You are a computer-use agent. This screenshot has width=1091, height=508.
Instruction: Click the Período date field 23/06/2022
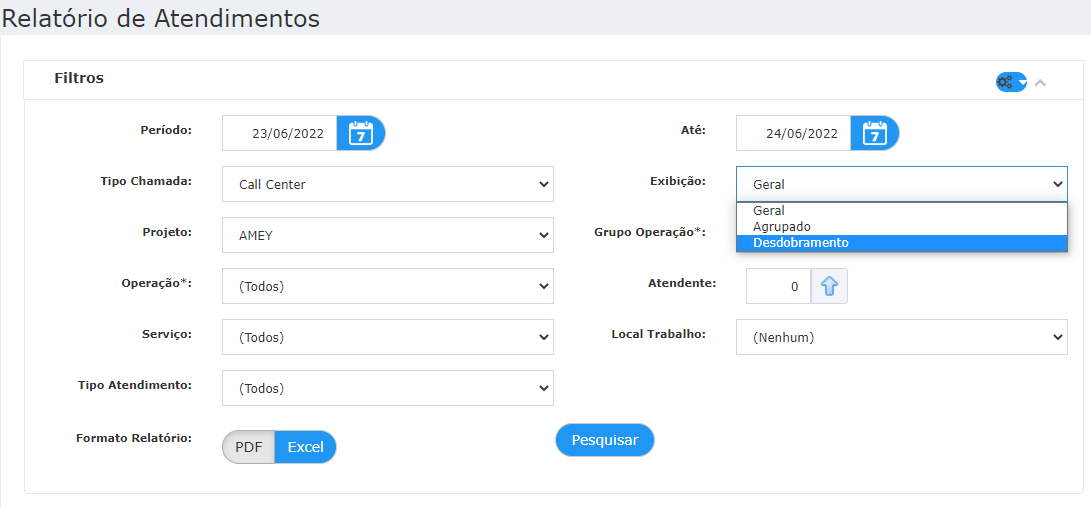point(280,133)
